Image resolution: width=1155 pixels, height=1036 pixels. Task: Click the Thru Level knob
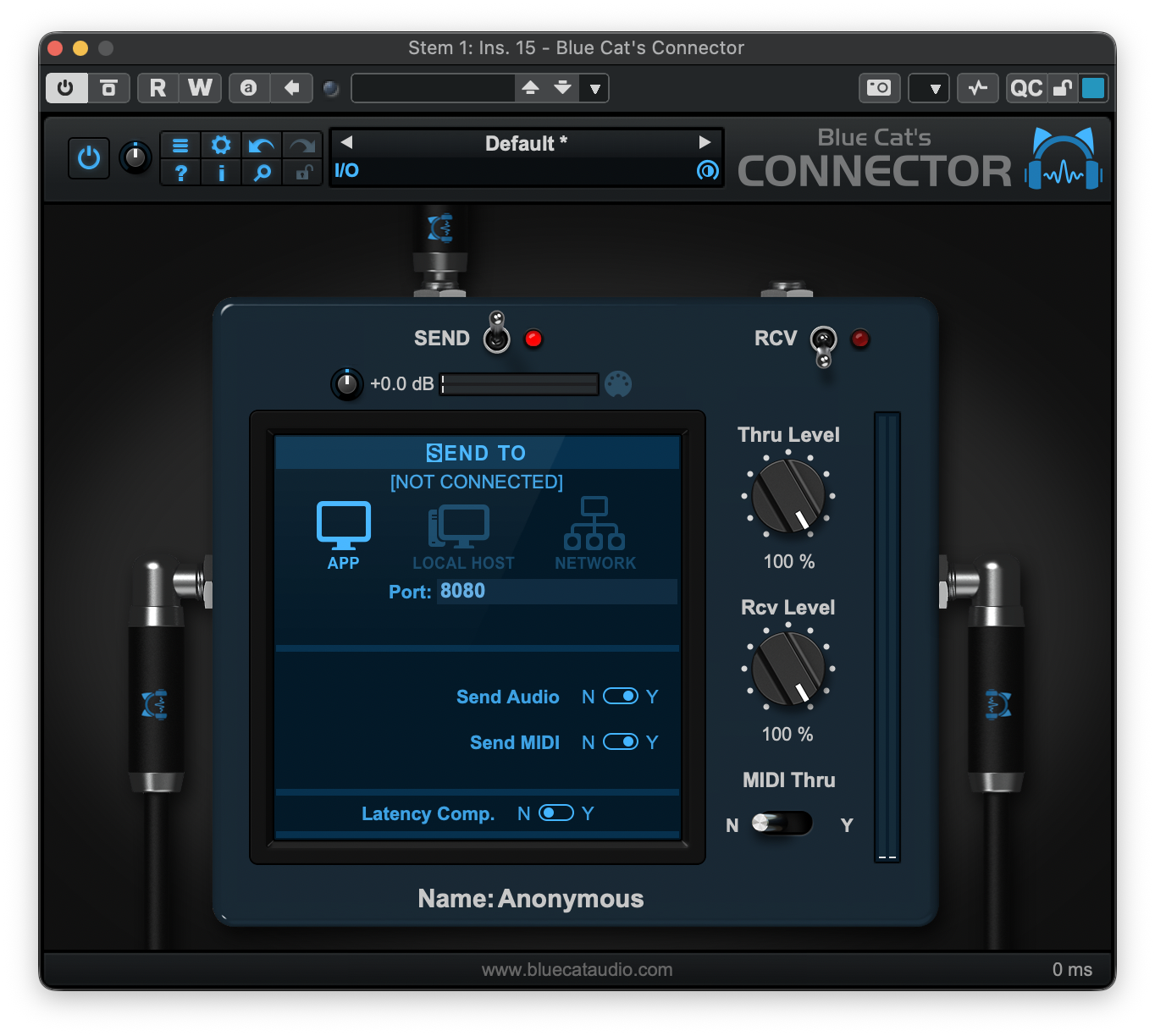pyautogui.click(x=788, y=496)
